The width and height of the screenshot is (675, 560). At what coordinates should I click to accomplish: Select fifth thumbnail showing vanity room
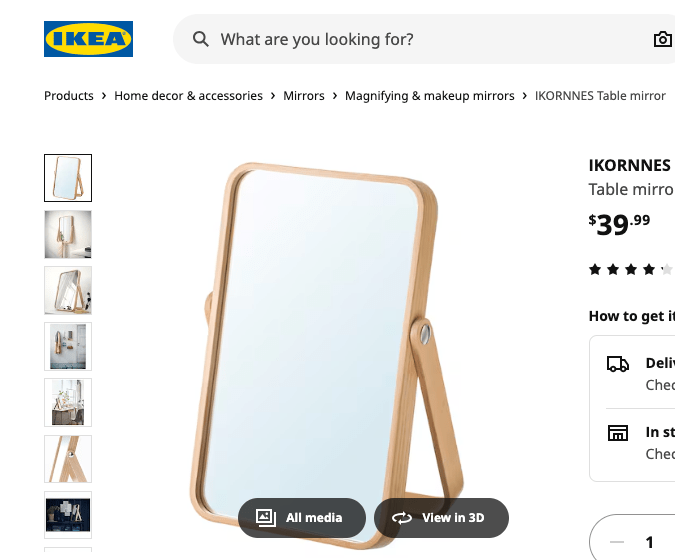pyautogui.click(x=68, y=402)
